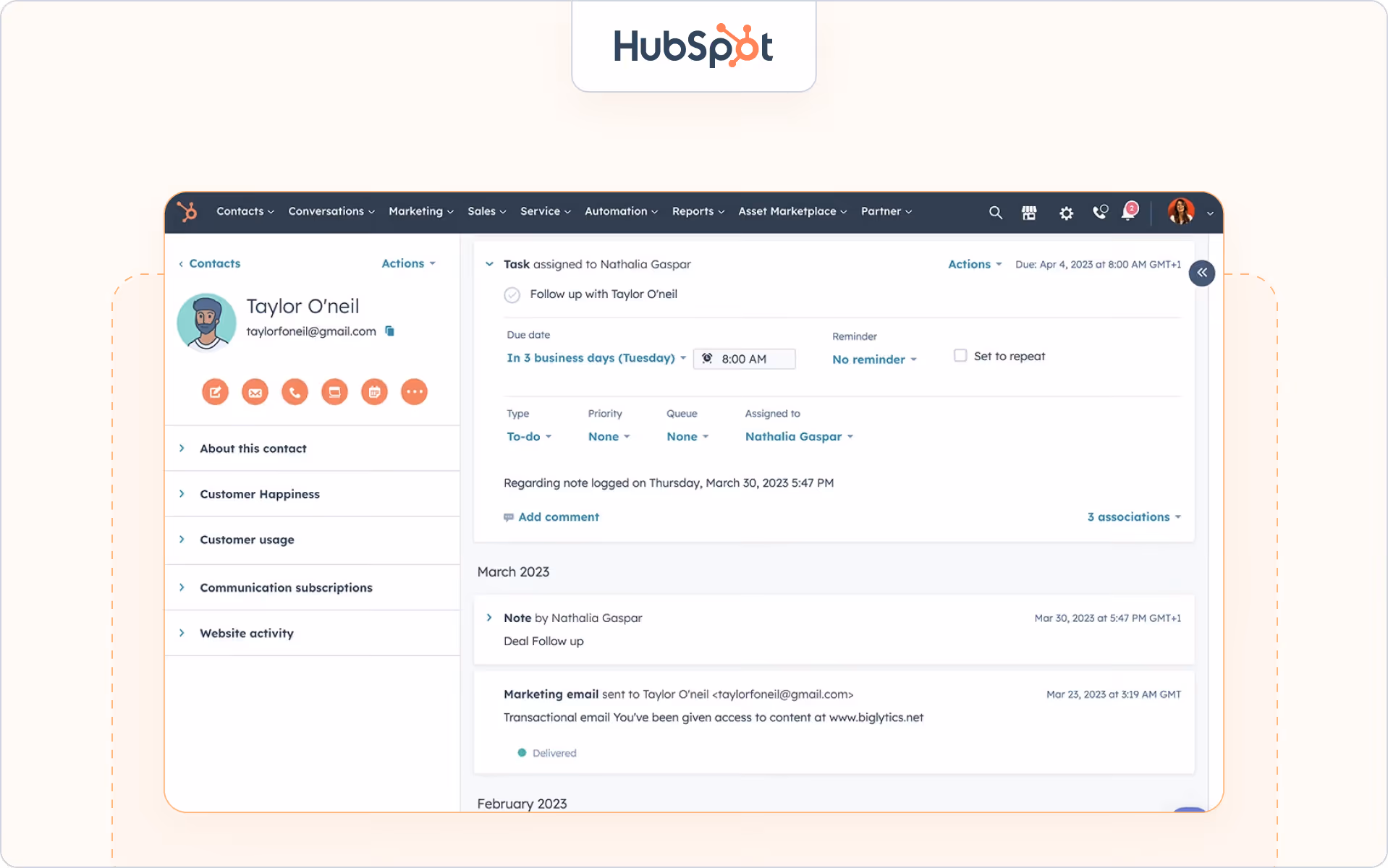Copy Taylor O'neil's email address icon

pos(389,331)
